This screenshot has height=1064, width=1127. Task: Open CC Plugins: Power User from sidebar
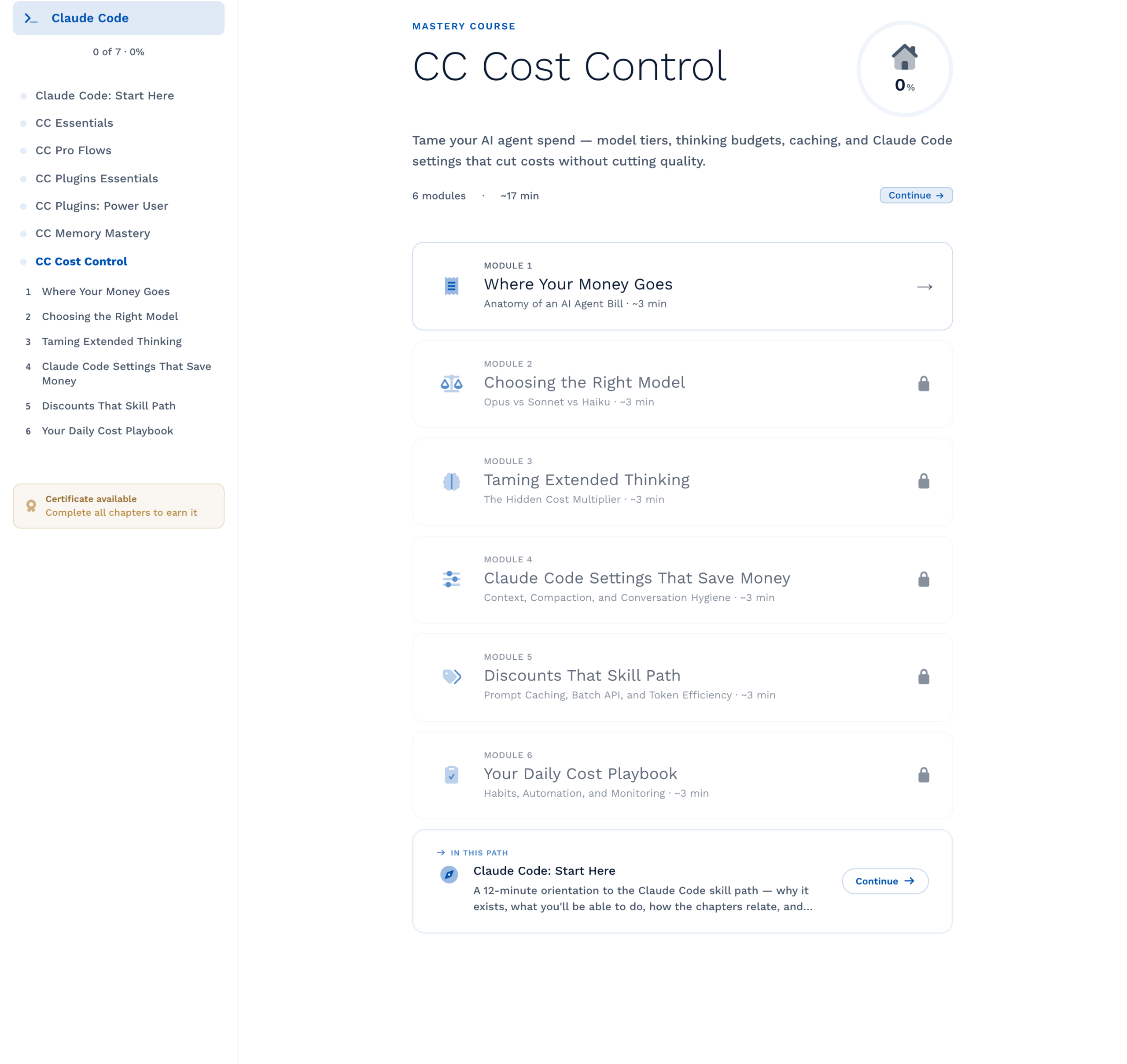(x=102, y=206)
